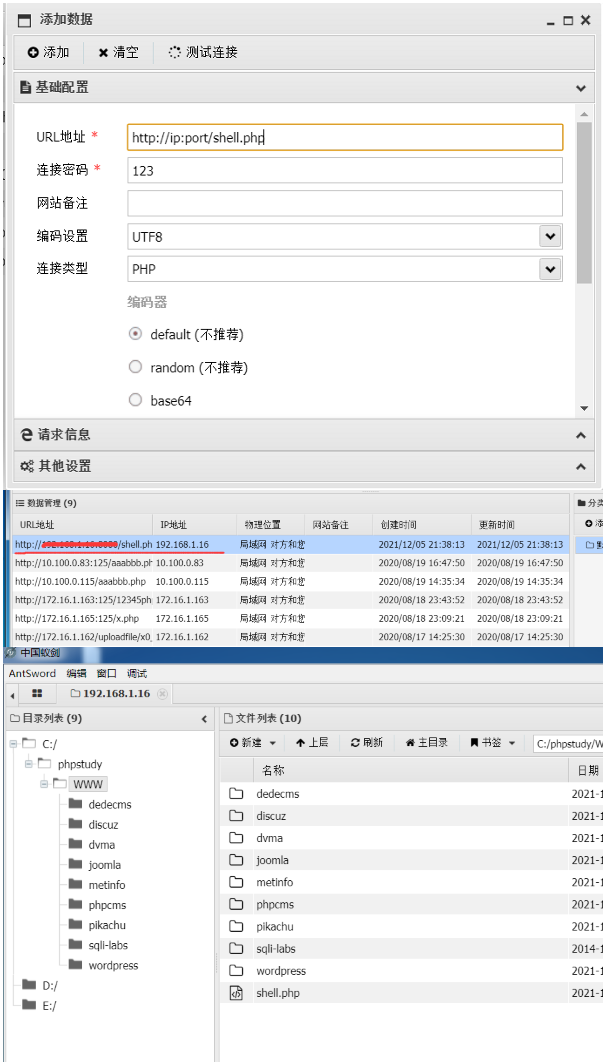Collapse the phpstudy tree node

(x=28, y=764)
